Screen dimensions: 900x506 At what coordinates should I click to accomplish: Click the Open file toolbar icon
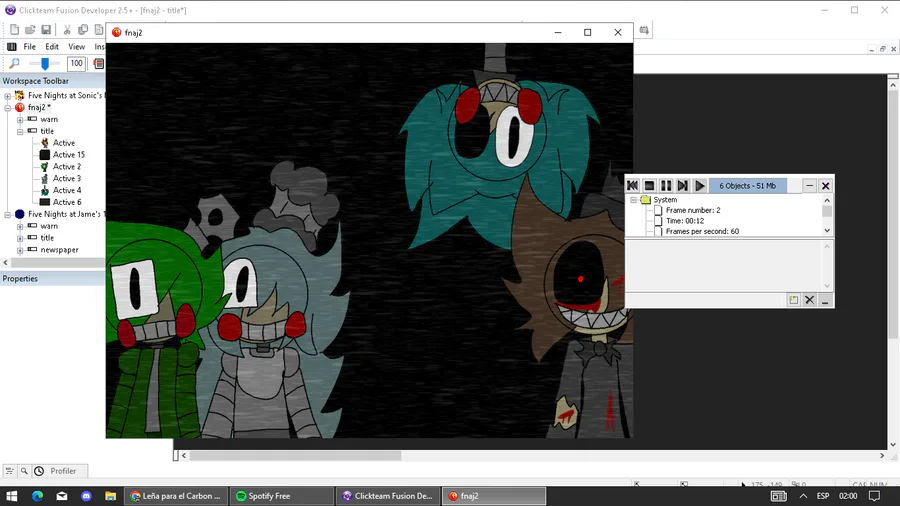pyautogui.click(x=30, y=30)
